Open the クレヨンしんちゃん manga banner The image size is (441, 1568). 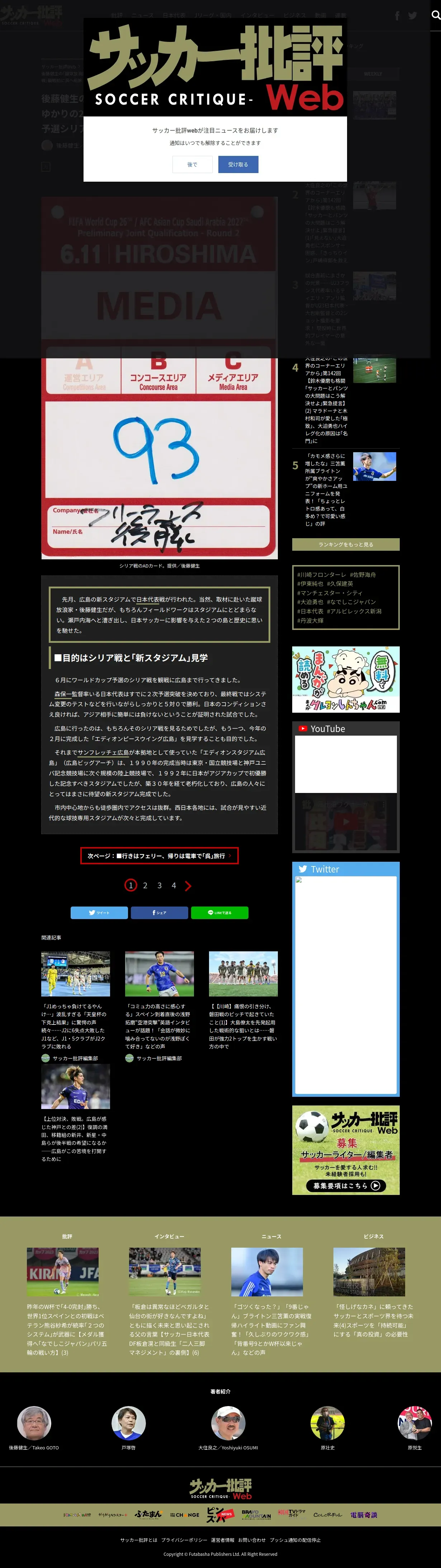tap(345, 679)
